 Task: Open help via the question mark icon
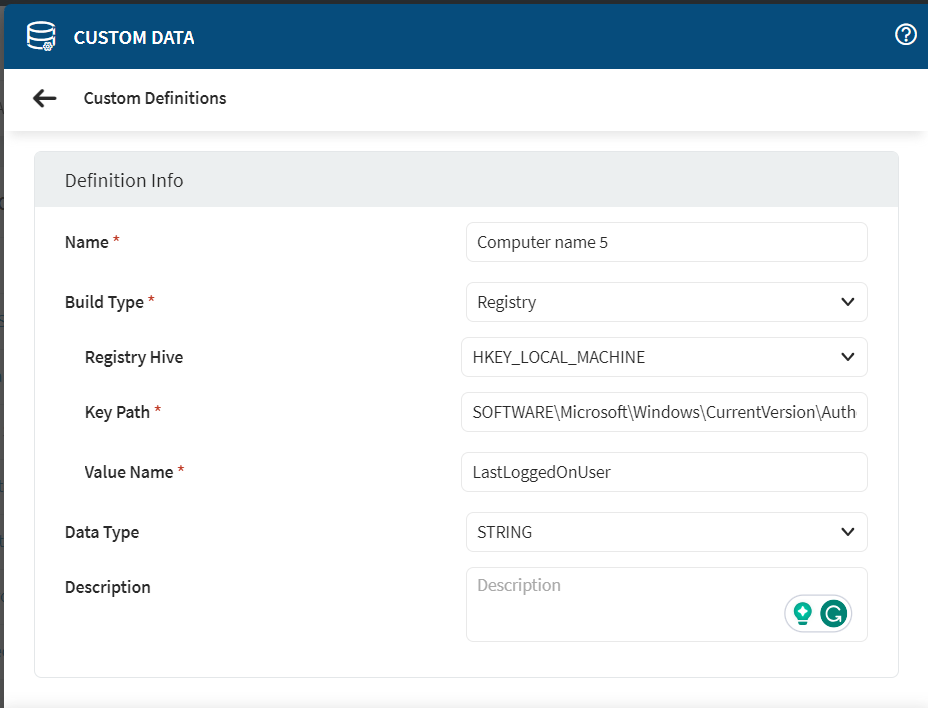[x=905, y=36]
